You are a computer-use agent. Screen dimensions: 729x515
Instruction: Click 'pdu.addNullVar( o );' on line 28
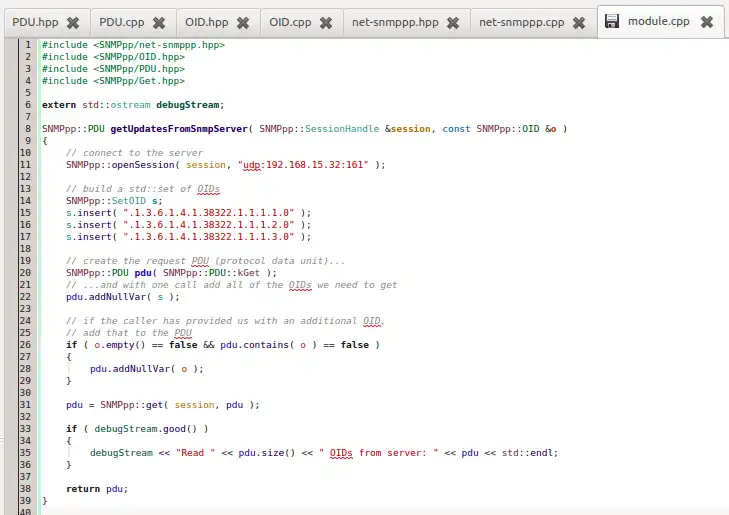point(147,369)
